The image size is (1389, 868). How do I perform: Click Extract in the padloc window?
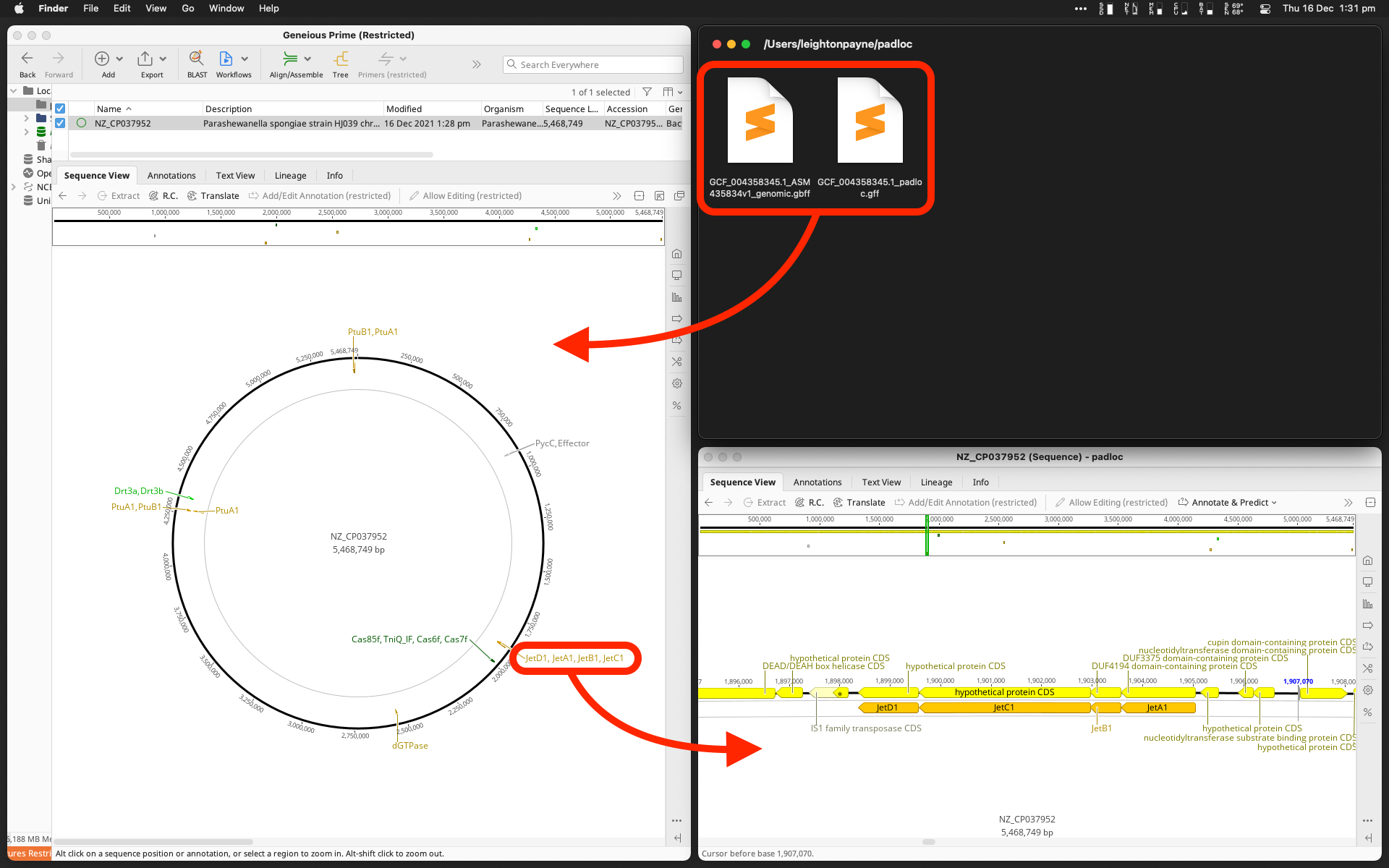pyautogui.click(x=765, y=503)
